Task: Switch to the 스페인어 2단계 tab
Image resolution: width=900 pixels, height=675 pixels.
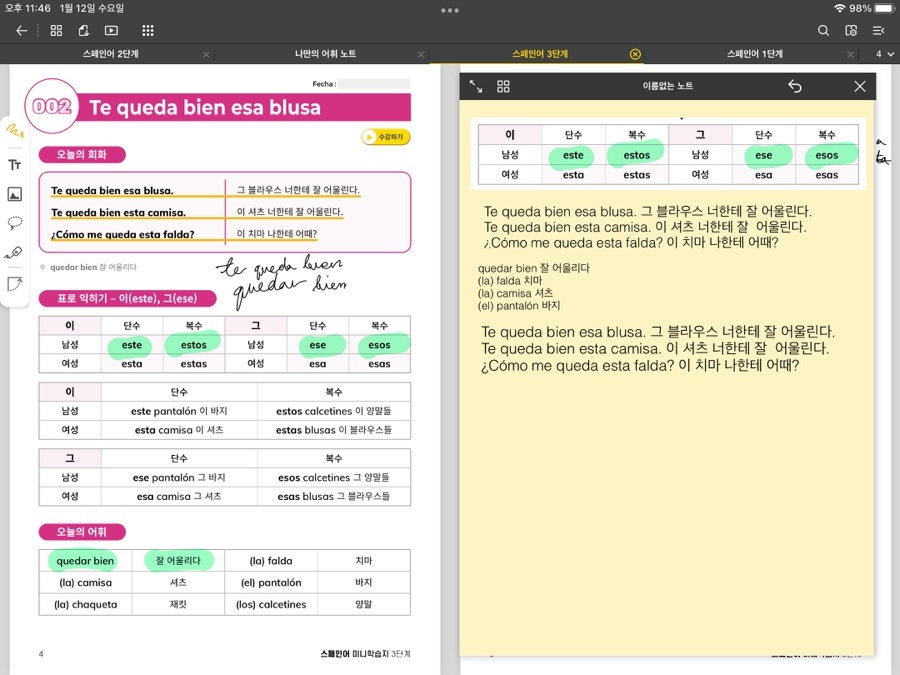Action: tap(110, 54)
